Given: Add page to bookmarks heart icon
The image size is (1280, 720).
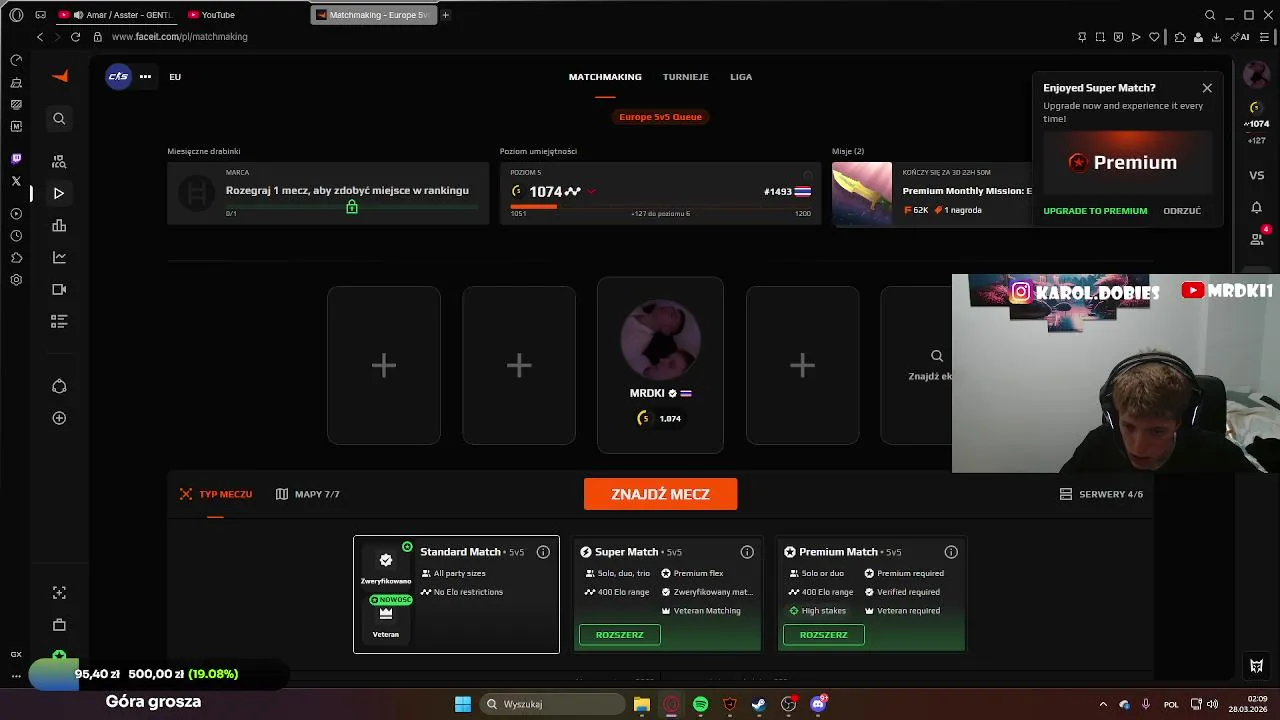Looking at the screenshot, I should 1154,37.
